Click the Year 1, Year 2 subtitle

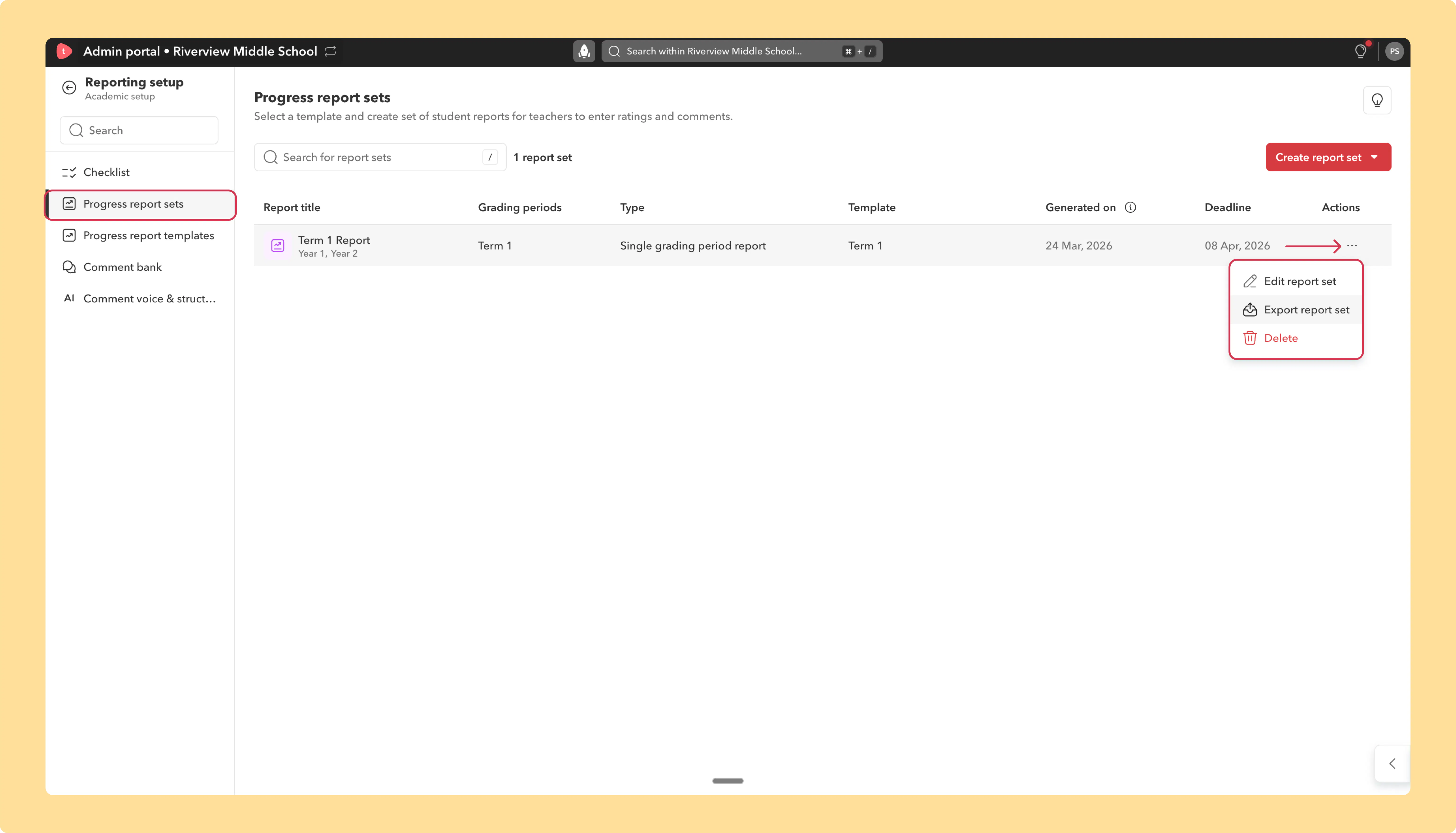[328, 254]
